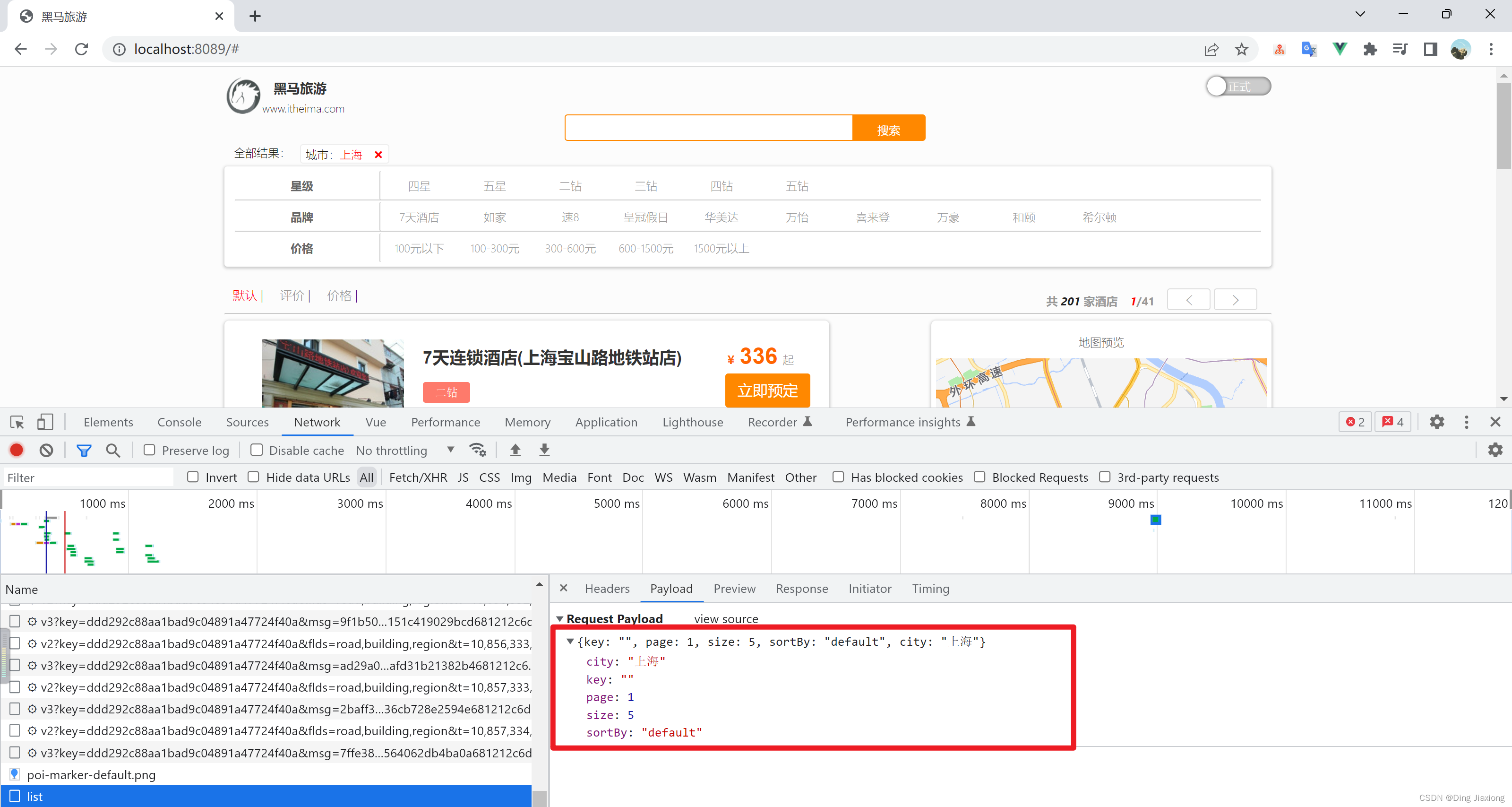Open the Sources tab
Screen dimensions: 1512x807
[247, 422]
